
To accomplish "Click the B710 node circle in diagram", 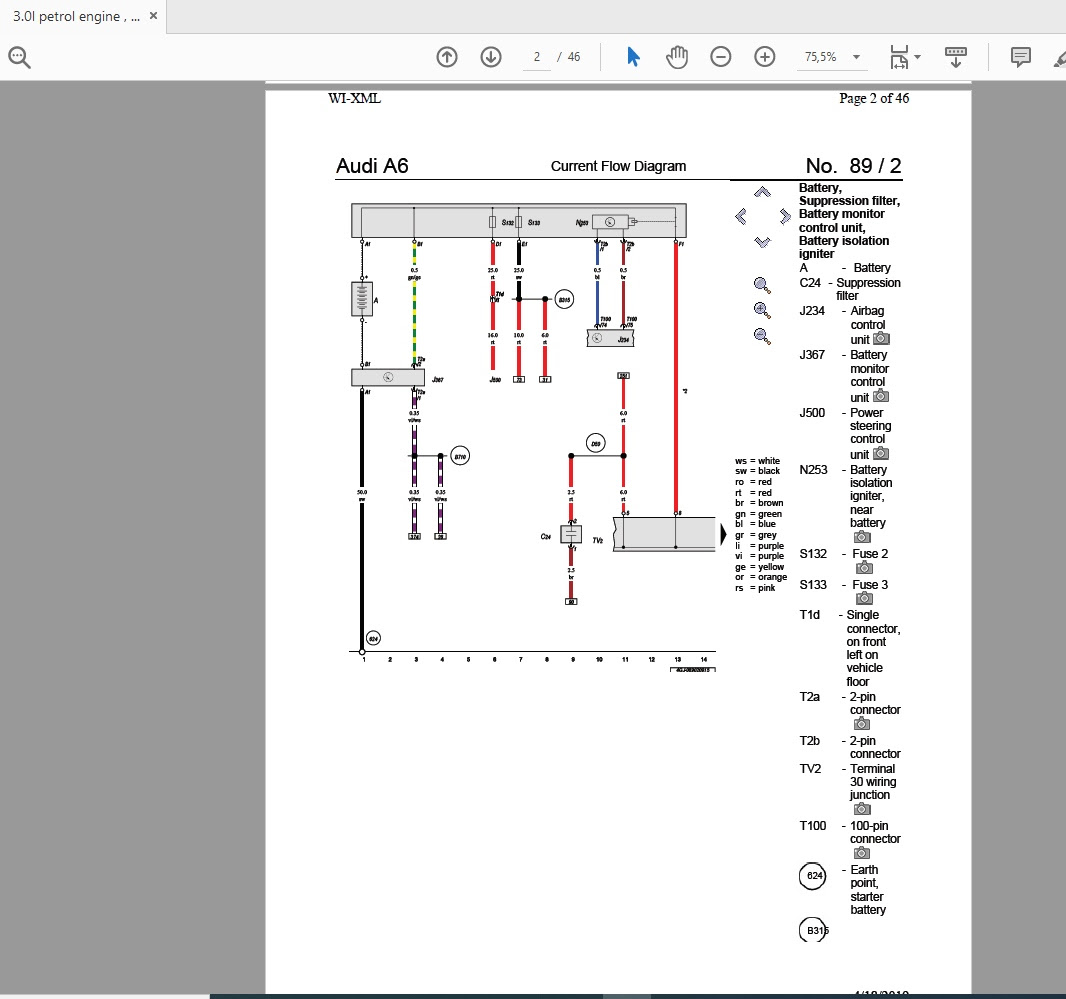I will 460,456.
